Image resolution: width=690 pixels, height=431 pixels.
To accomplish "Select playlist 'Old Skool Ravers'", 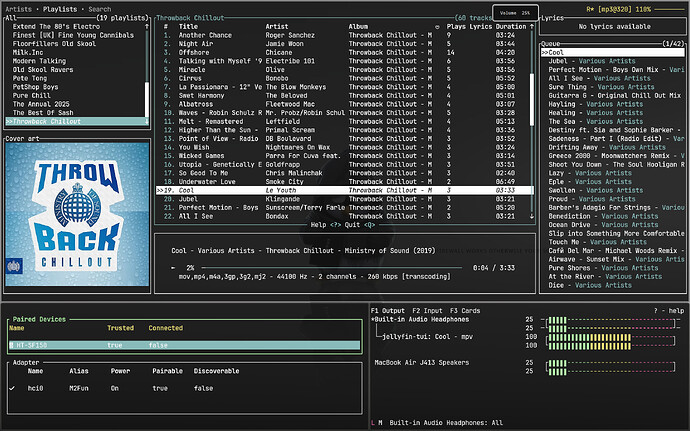I will tap(43, 70).
